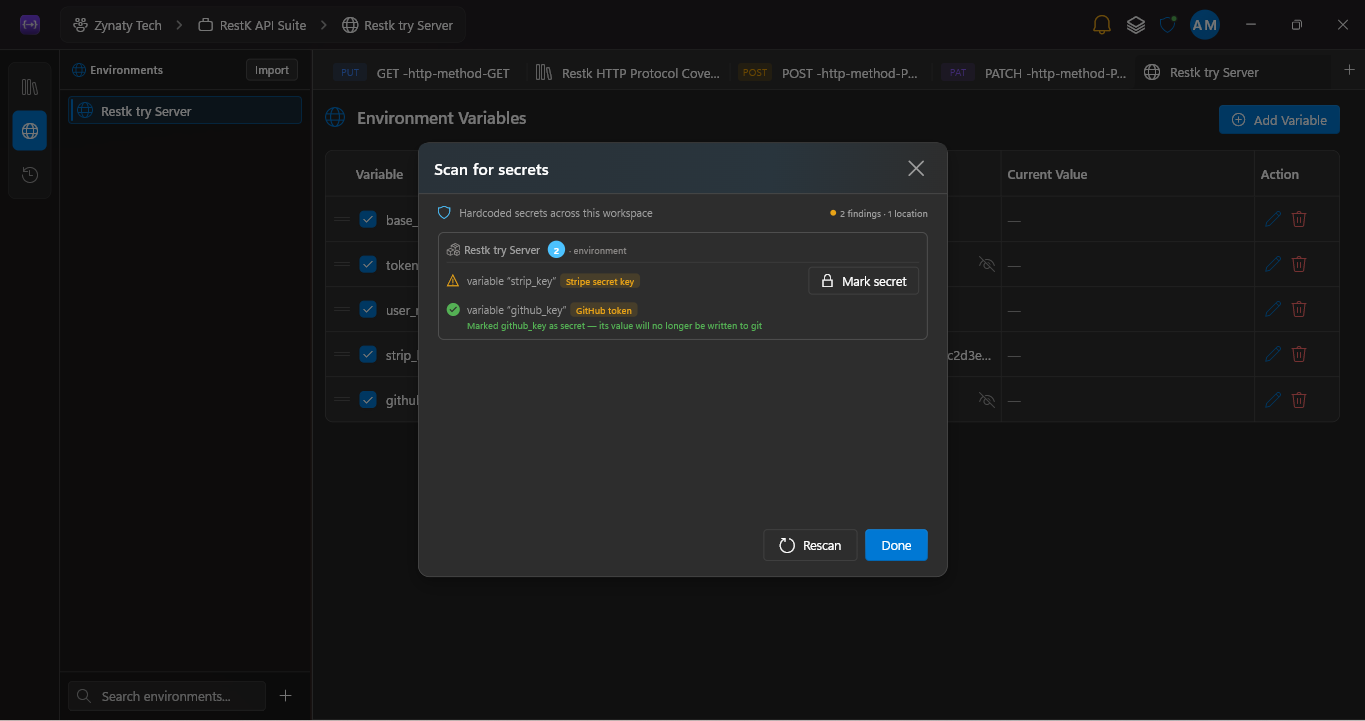Delete the github variable row

pyautogui.click(x=1299, y=399)
